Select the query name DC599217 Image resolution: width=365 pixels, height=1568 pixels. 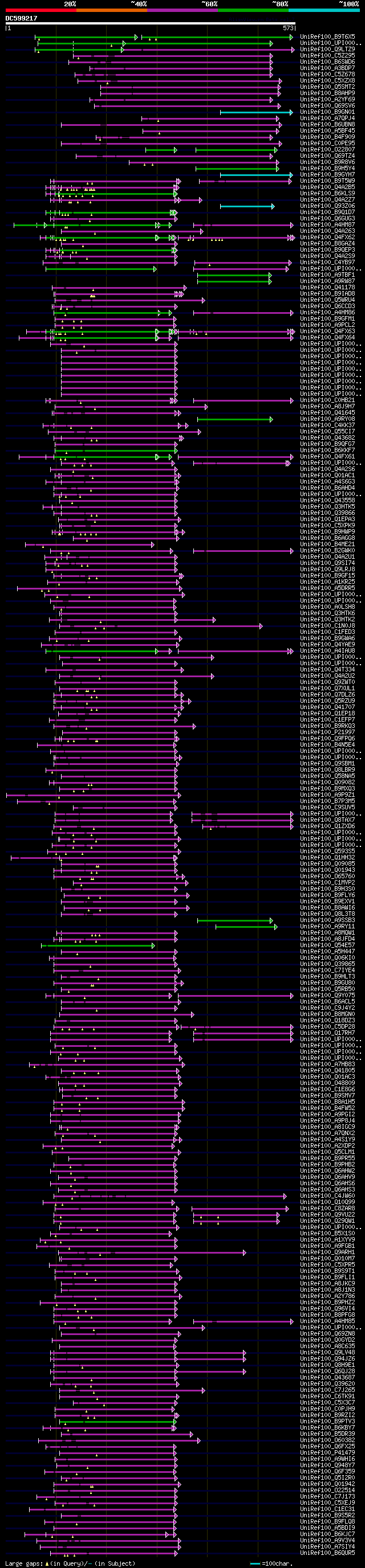coord(21,18)
